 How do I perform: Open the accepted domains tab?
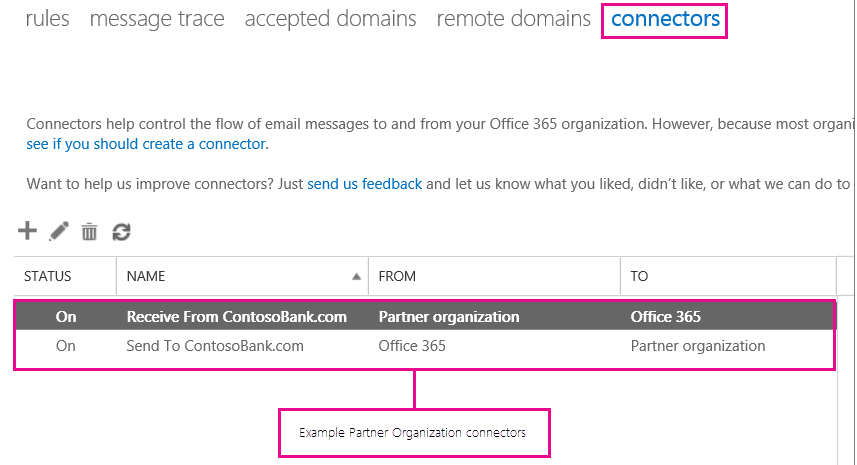point(330,18)
